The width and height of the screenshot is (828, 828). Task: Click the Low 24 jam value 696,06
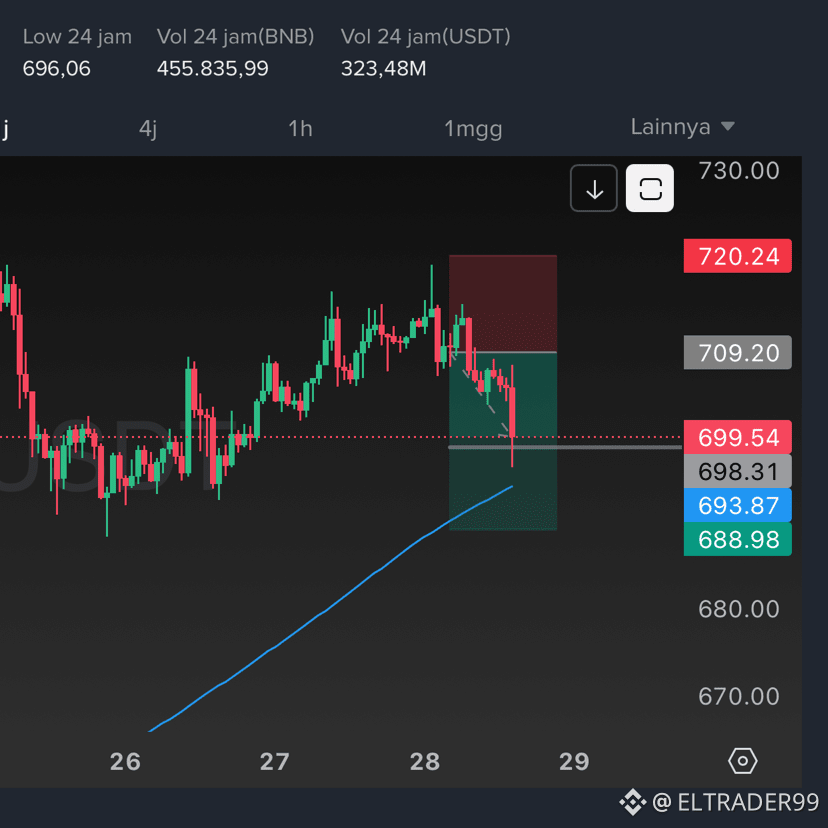coord(57,69)
